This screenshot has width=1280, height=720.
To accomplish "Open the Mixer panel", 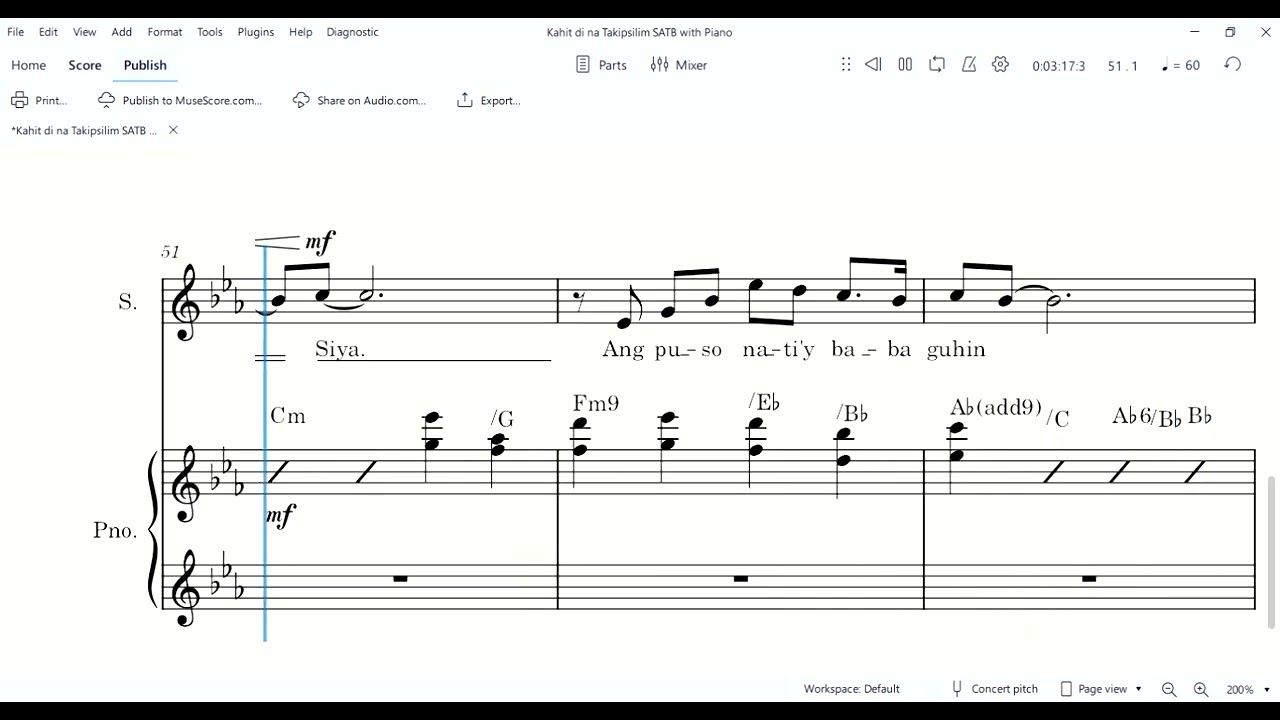I will pos(679,65).
